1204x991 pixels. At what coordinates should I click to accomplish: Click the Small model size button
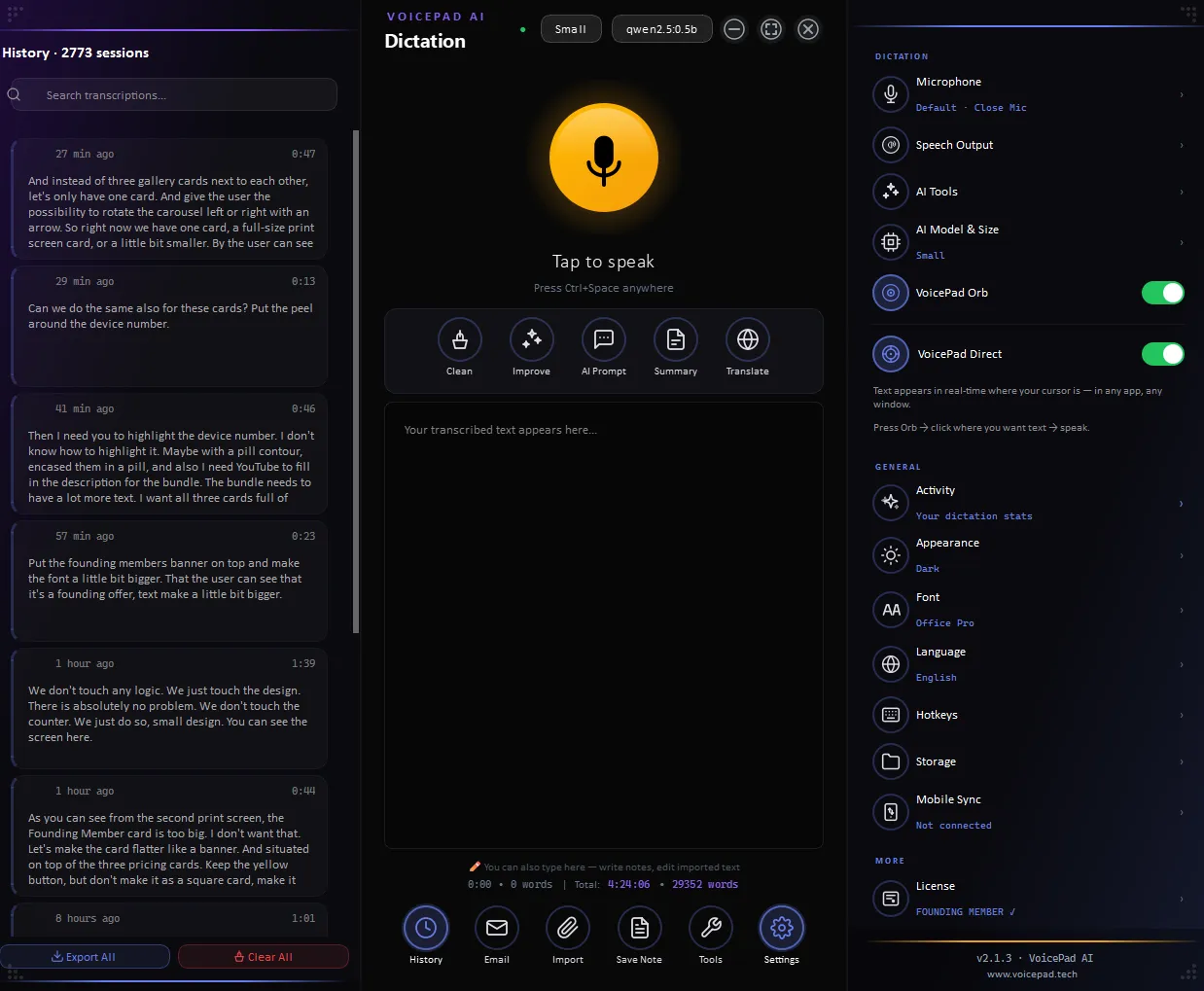(571, 29)
